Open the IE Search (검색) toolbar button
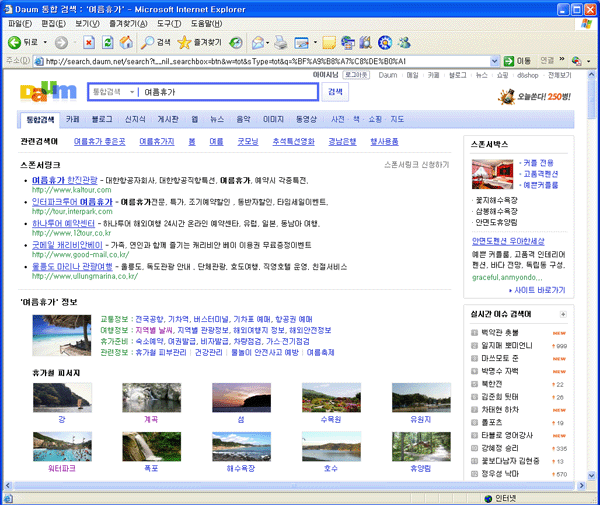Screen dimensions: 600x505 click(155, 42)
